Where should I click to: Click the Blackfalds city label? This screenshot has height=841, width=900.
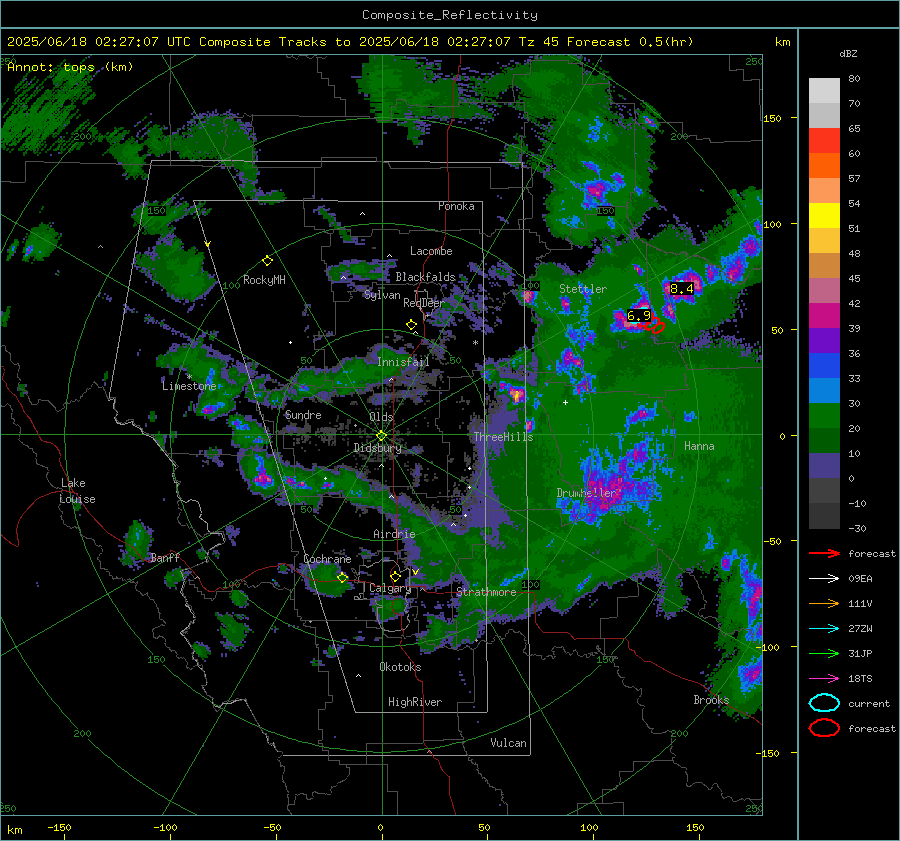(x=425, y=277)
